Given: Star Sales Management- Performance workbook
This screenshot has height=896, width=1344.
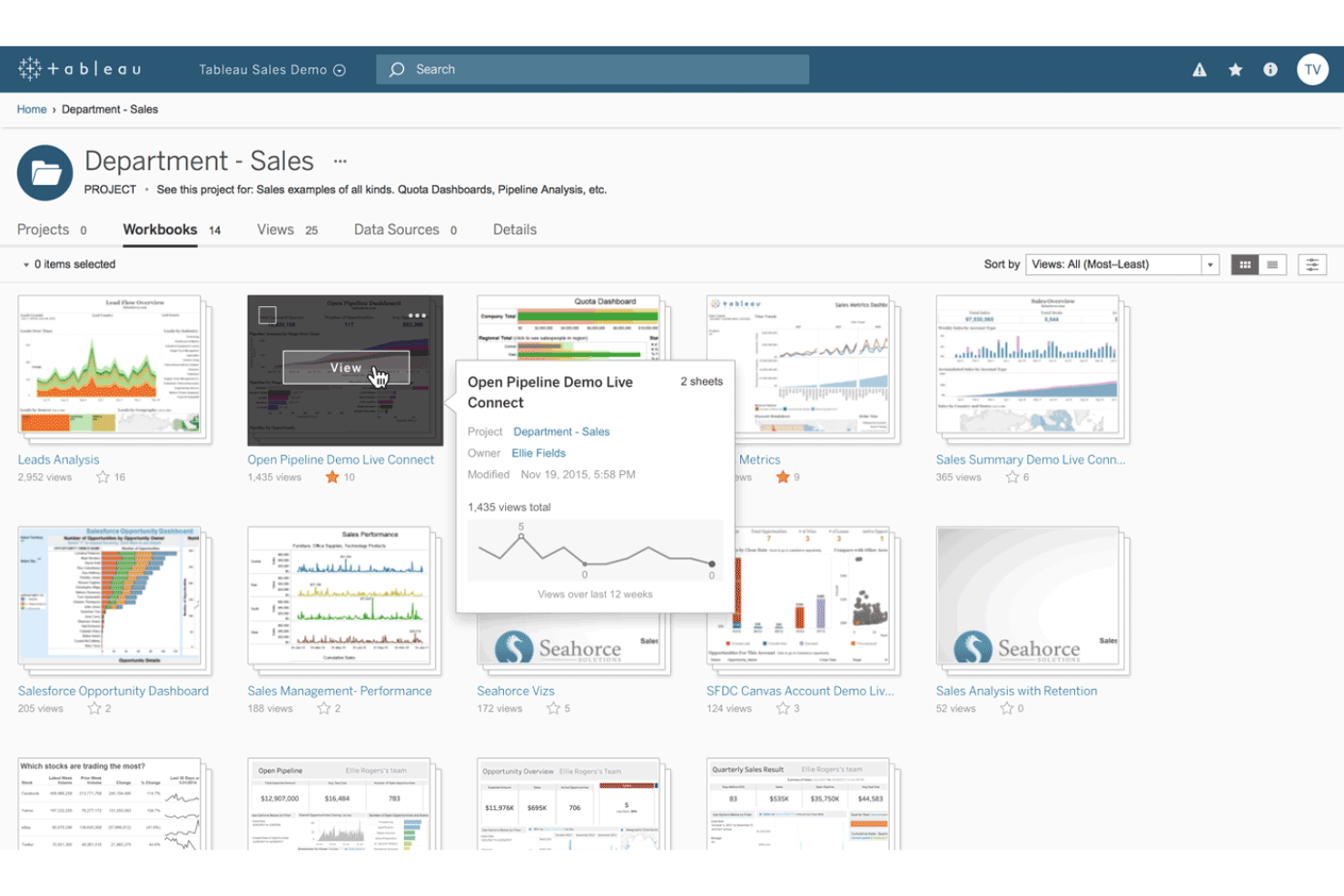Looking at the screenshot, I should coord(324,708).
